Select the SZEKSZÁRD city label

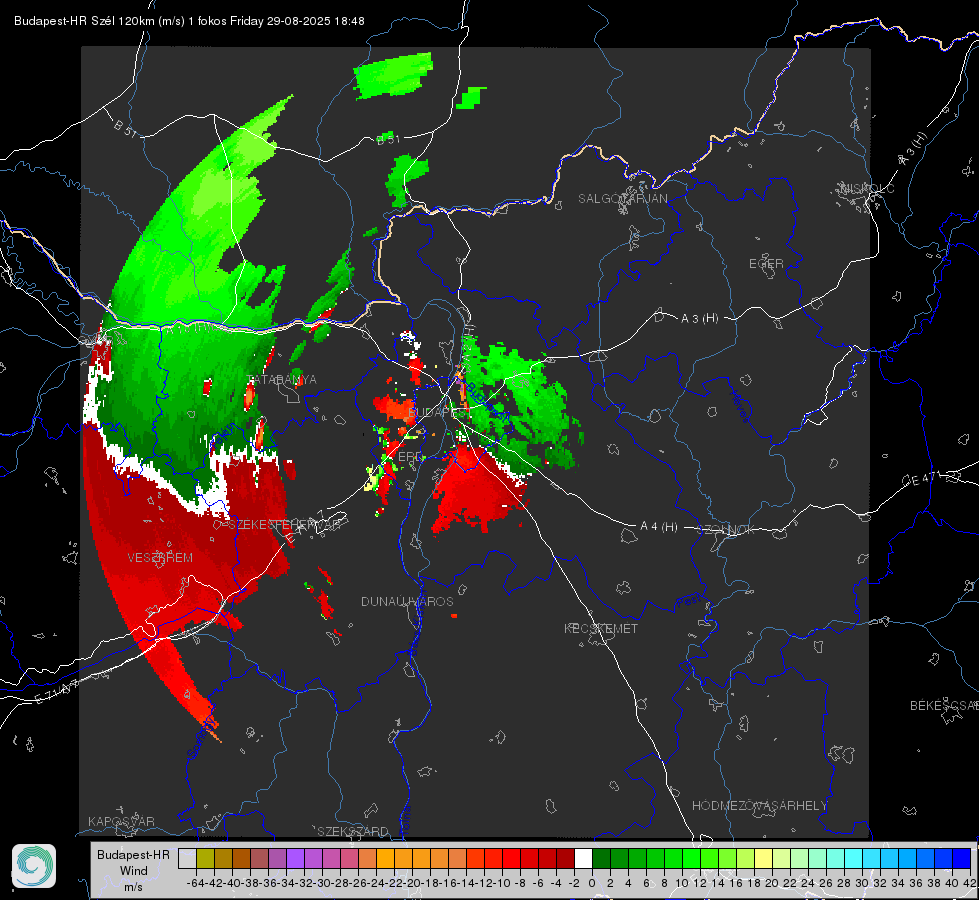(353, 831)
